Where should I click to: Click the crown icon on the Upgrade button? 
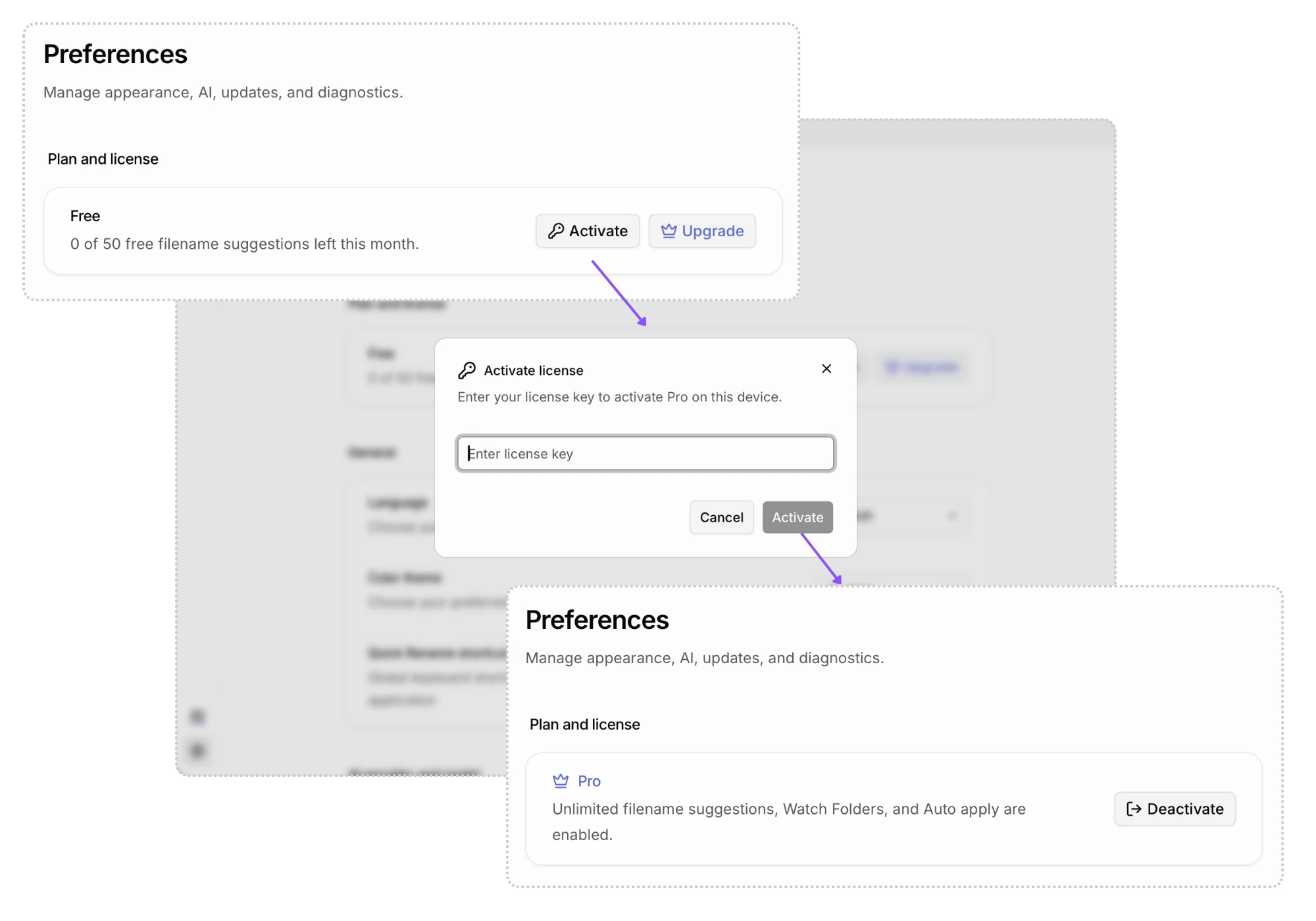tap(669, 231)
